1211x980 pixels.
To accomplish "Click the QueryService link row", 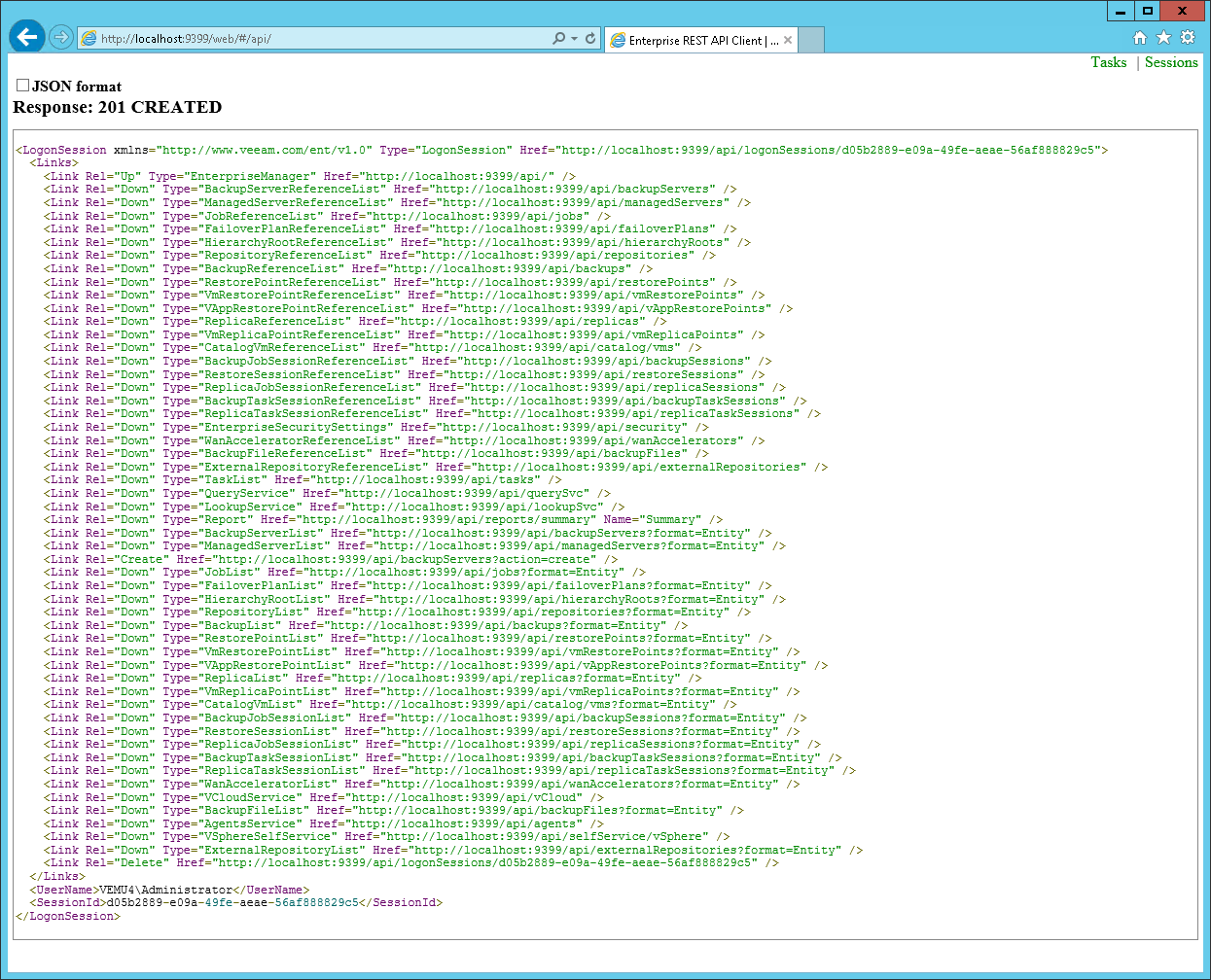I will coord(328,493).
